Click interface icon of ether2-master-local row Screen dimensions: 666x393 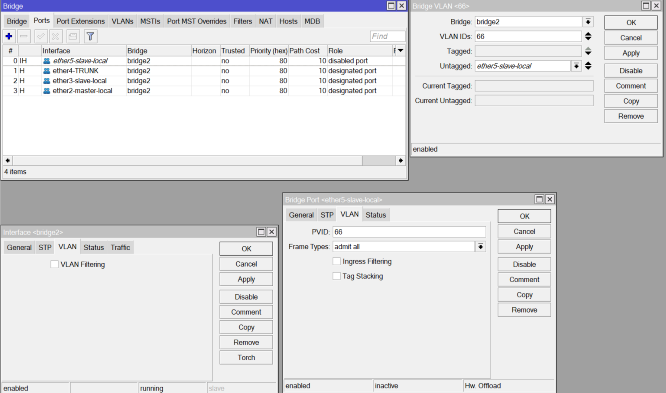click(x=47, y=91)
